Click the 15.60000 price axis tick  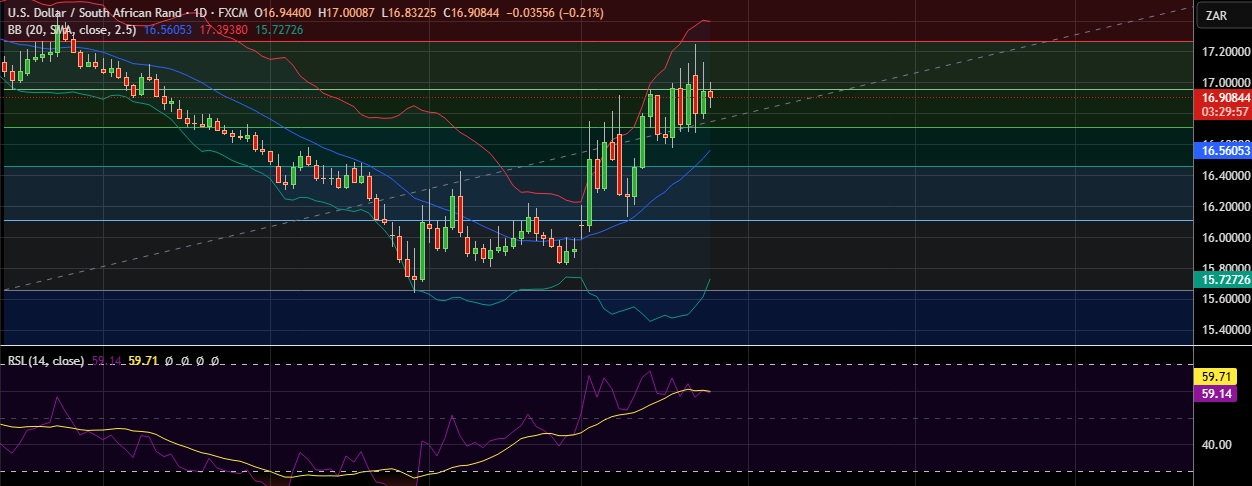1226,299
